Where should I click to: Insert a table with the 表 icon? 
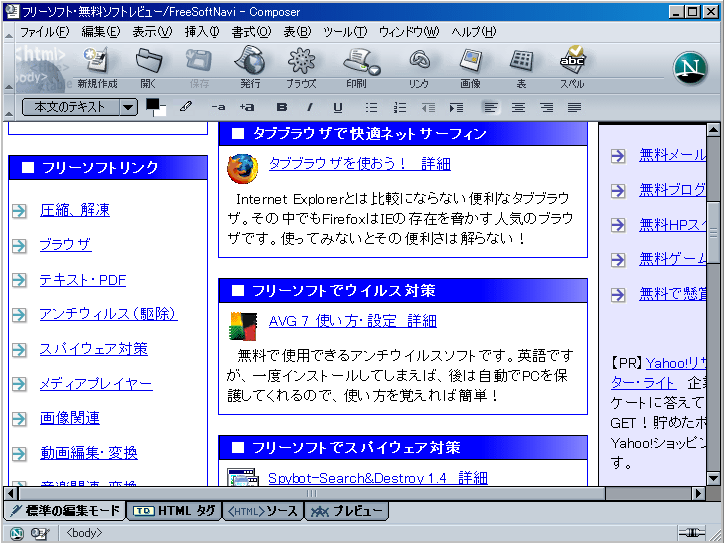[521, 67]
